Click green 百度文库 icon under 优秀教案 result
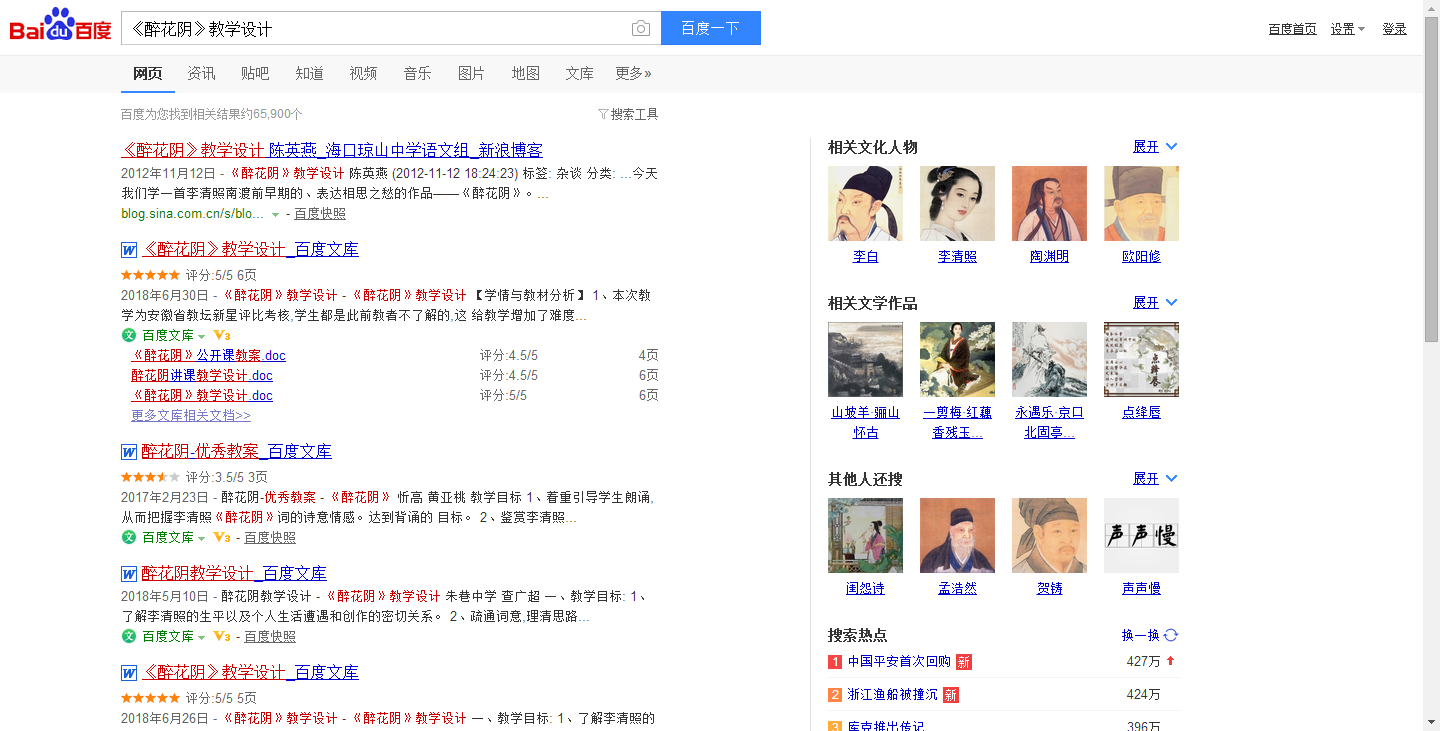The width and height of the screenshot is (1440, 731). click(129, 537)
